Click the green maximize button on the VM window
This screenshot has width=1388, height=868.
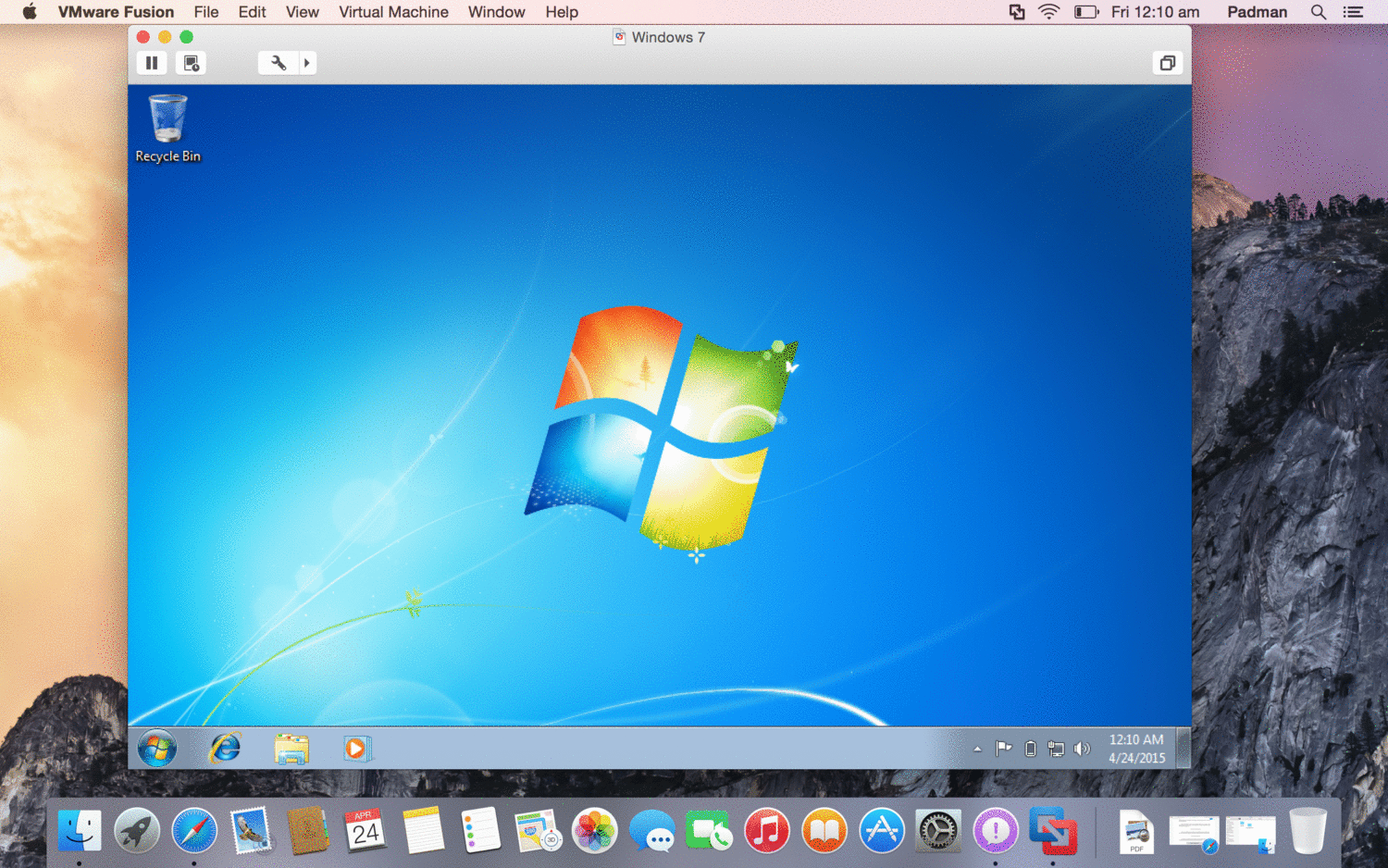click(x=185, y=36)
